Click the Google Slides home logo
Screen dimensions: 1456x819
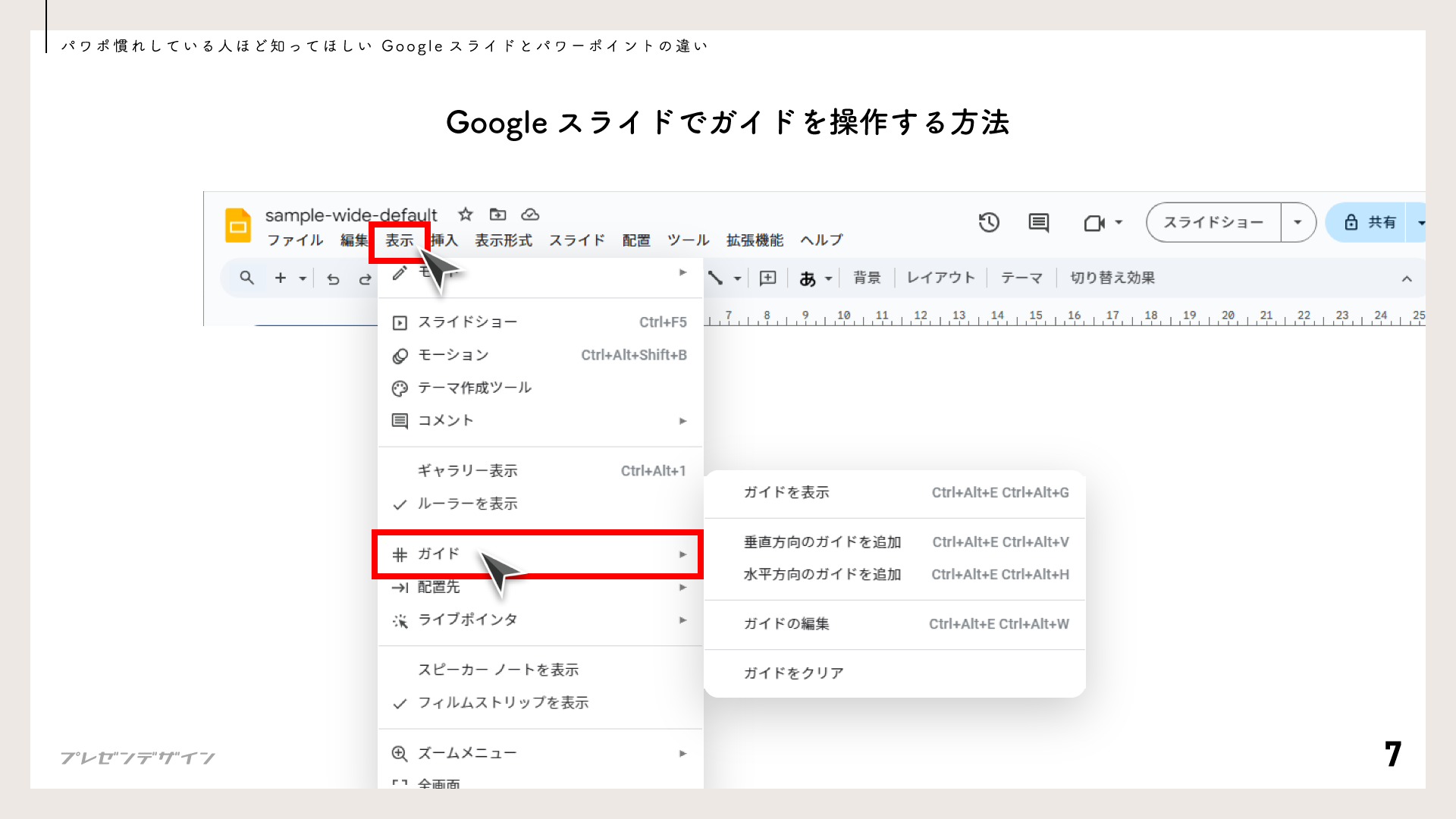point(238,225)
